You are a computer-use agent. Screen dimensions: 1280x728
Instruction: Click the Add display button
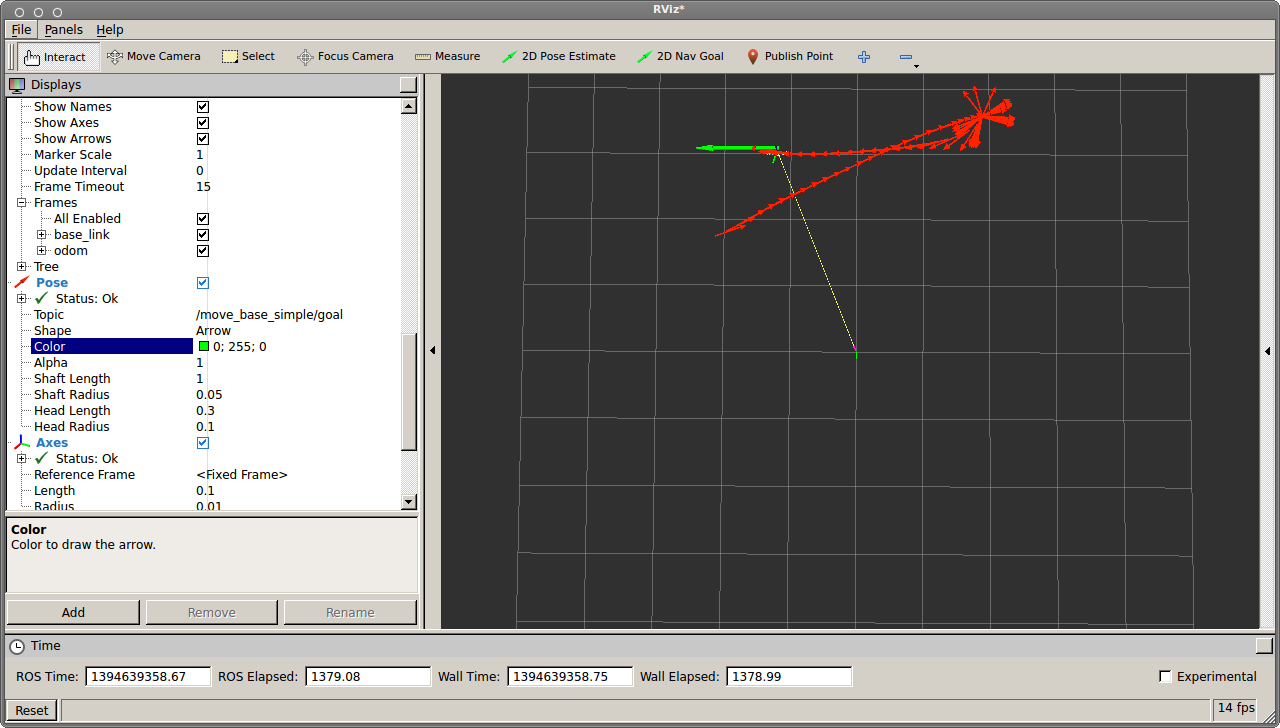(x=73, y=612)
